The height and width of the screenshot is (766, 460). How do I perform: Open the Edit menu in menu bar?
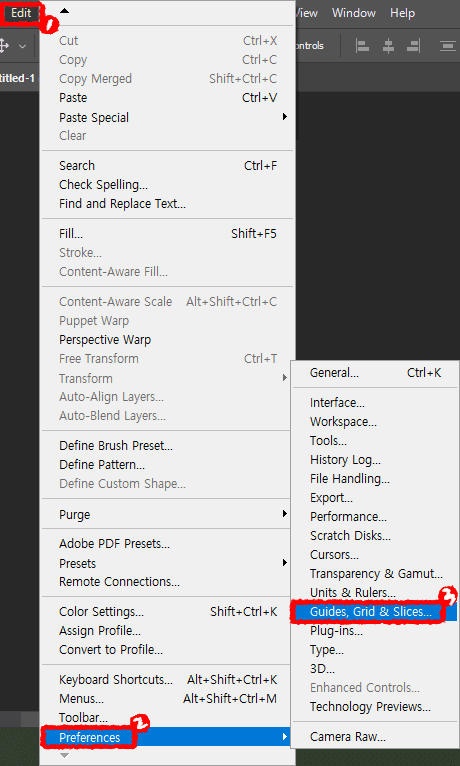(x=21, y=13)
